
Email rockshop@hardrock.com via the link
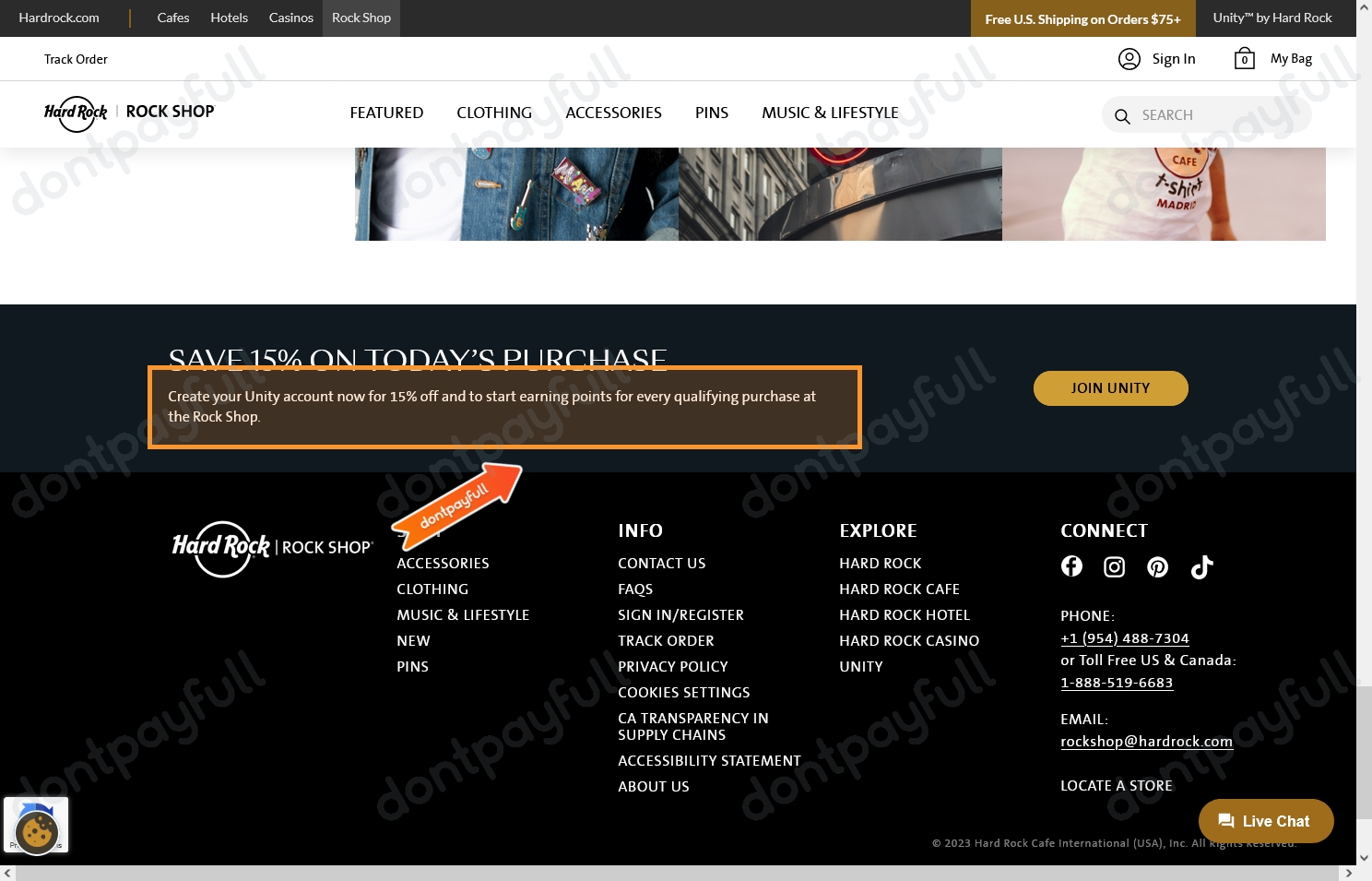(x=1146, y=741)
